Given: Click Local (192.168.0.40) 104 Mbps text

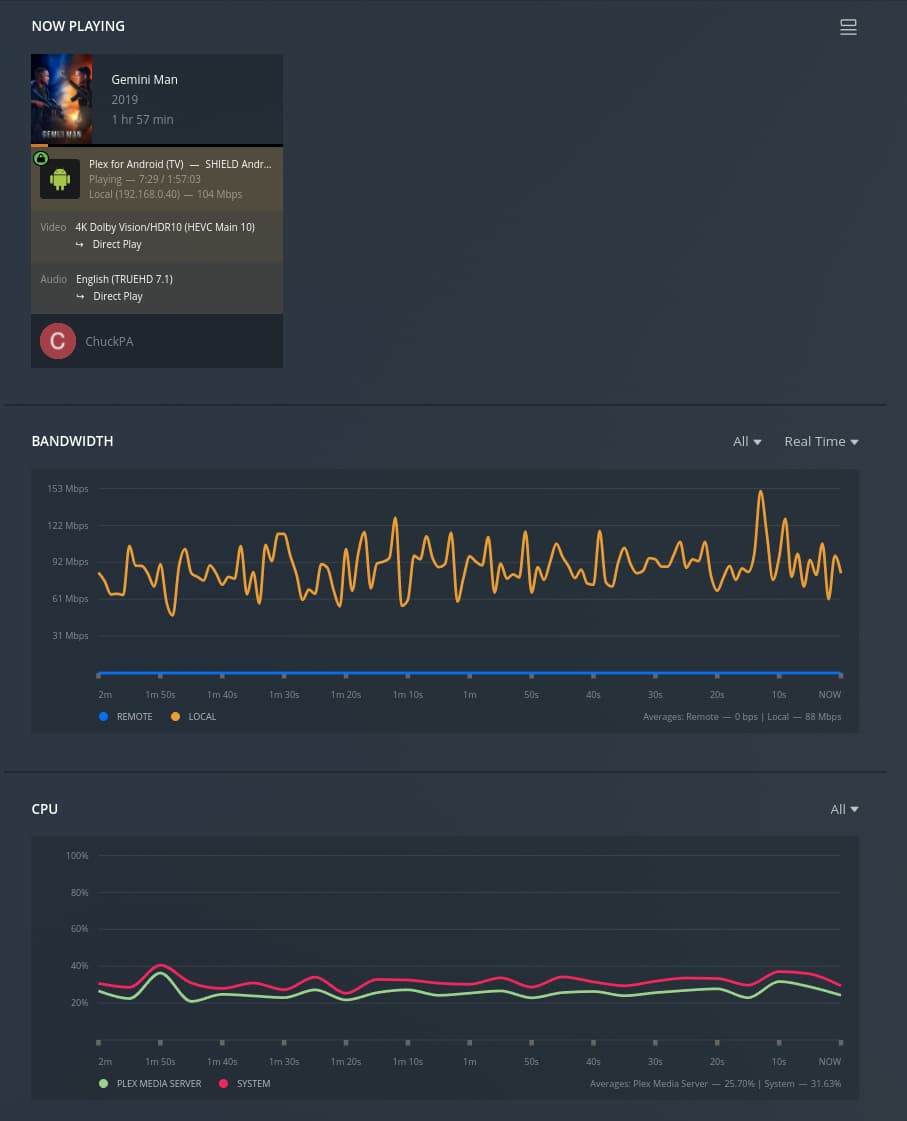Looking at the screenshot, I should (x=165, y=194).
